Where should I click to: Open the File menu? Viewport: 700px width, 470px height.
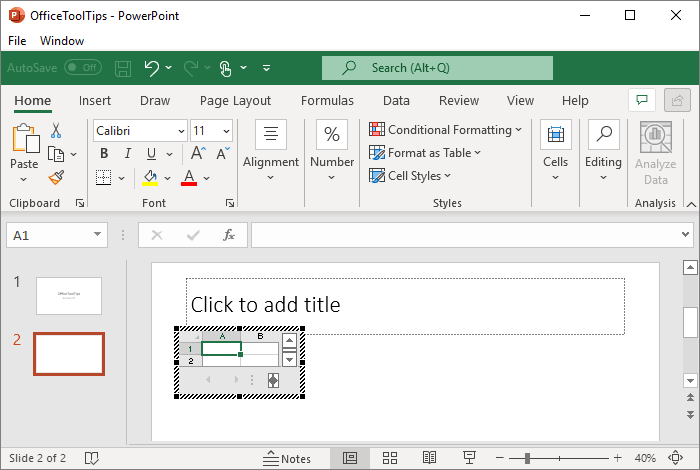tap(17, 41)
